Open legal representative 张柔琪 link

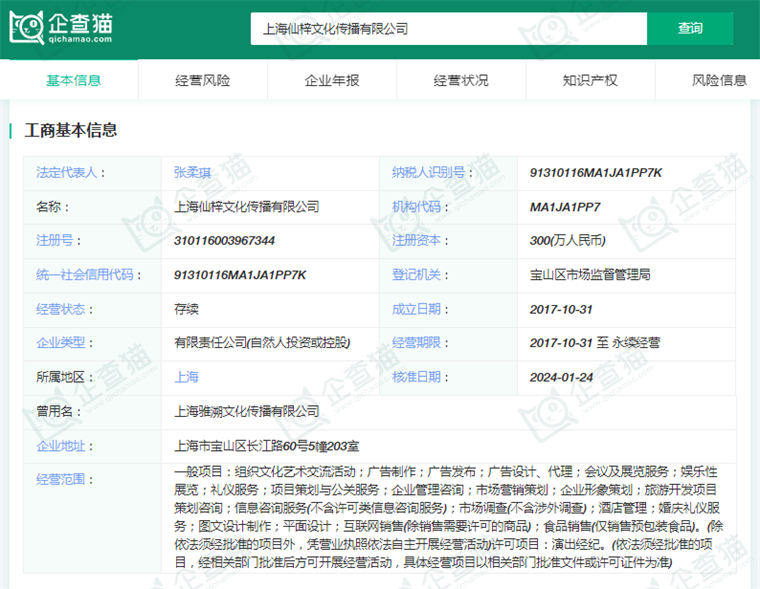(192, 173)
